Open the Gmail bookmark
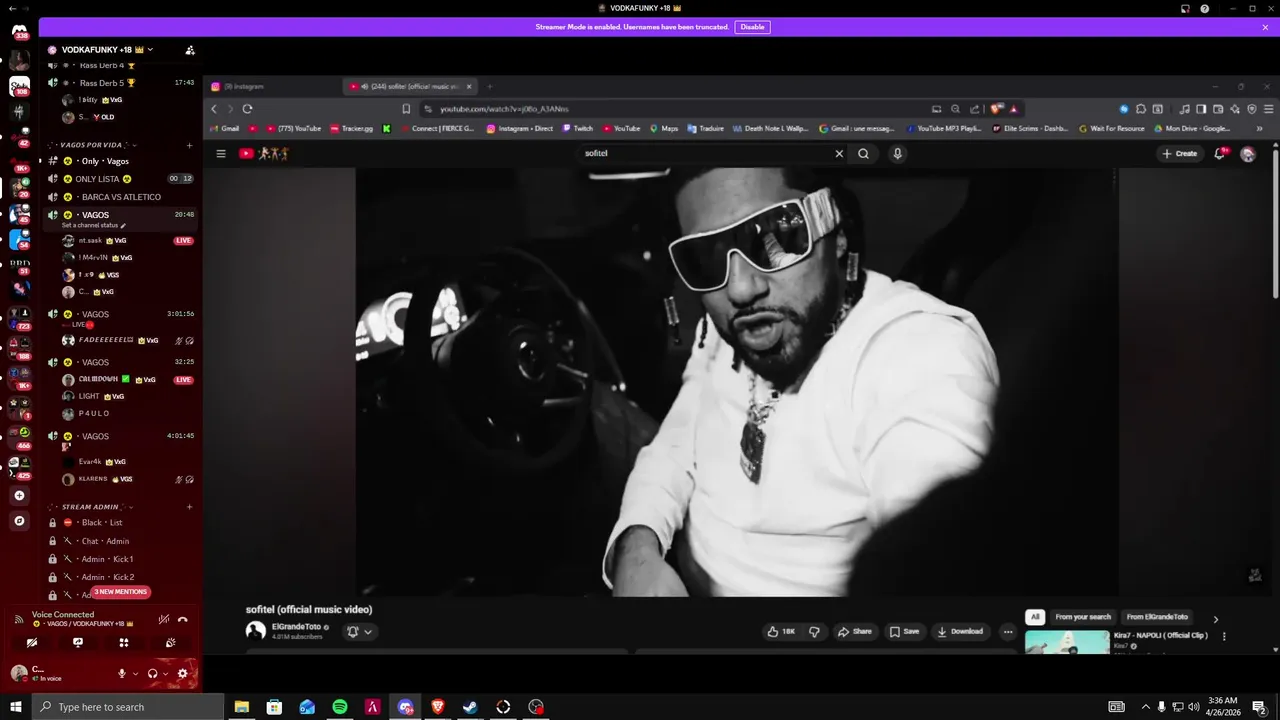 pos(225,128)
